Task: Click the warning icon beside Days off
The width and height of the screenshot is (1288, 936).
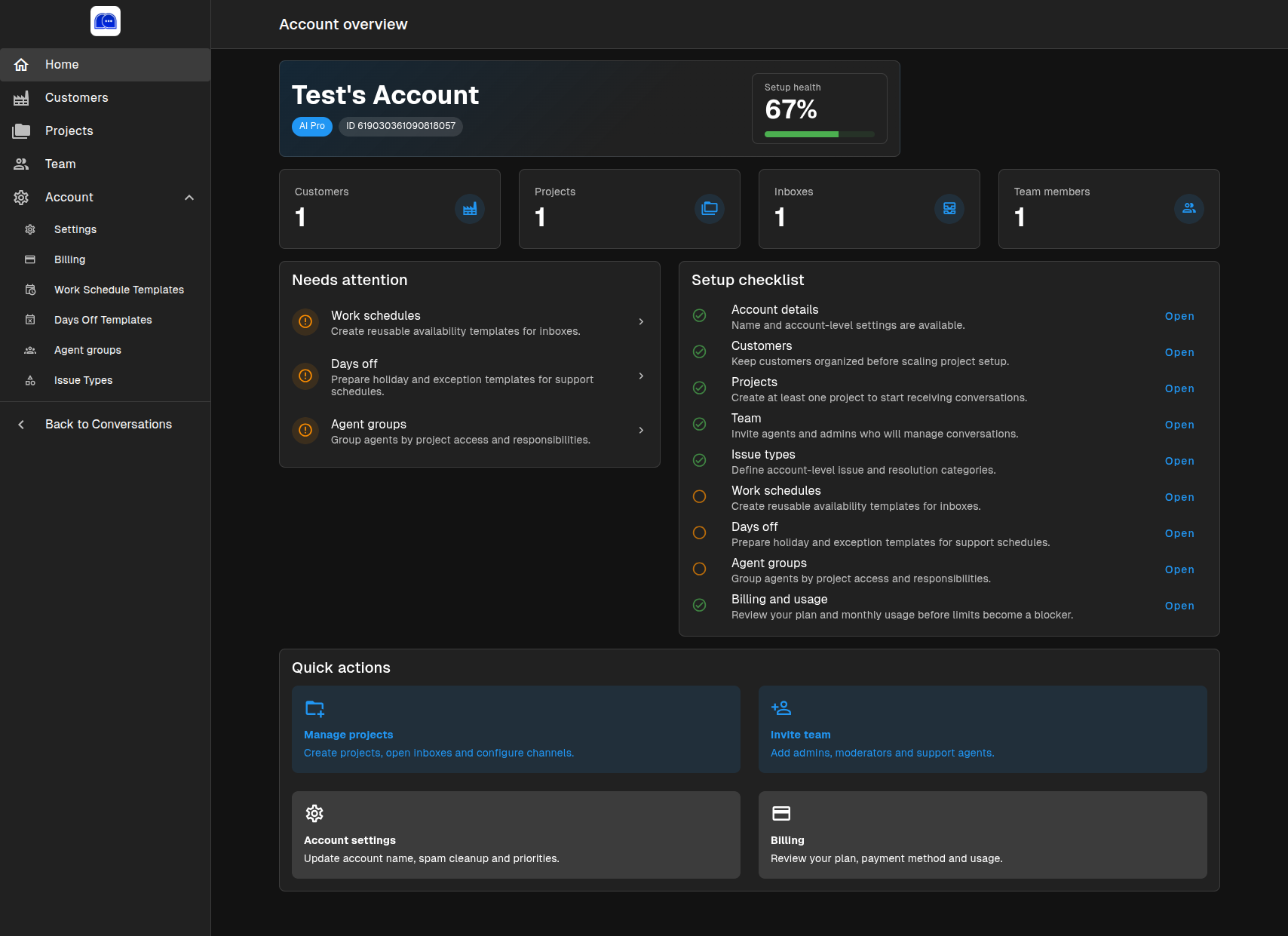Action: (x=305, y=376)
